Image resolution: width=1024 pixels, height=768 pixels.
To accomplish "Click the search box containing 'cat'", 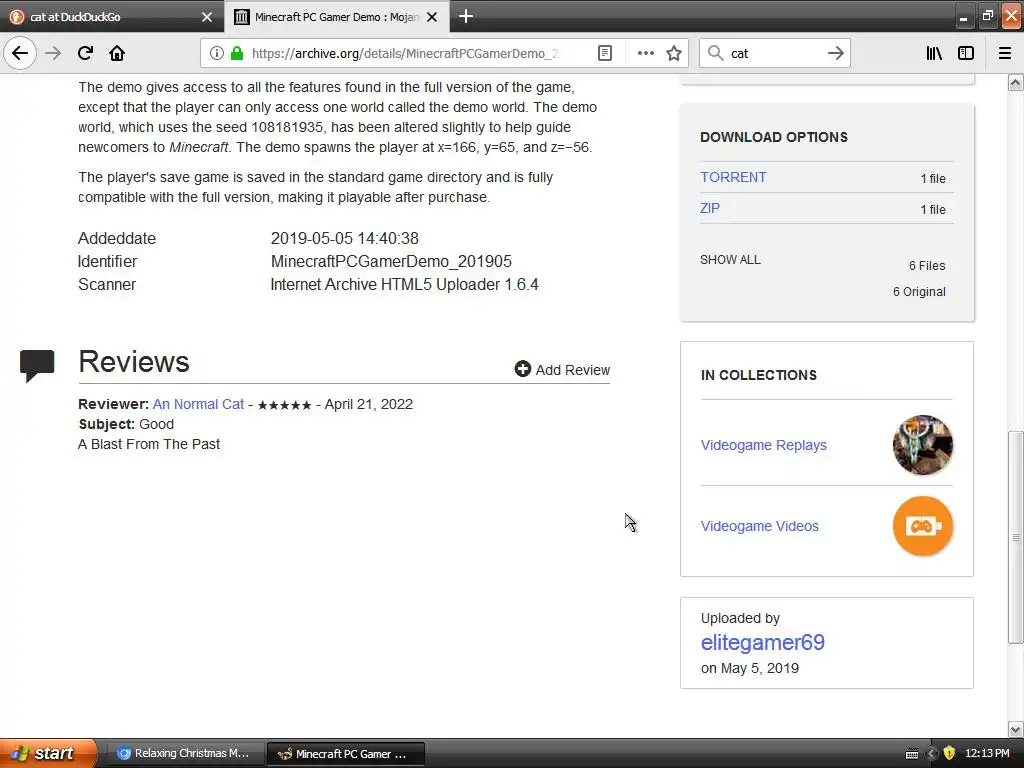I will click(775, 53).
